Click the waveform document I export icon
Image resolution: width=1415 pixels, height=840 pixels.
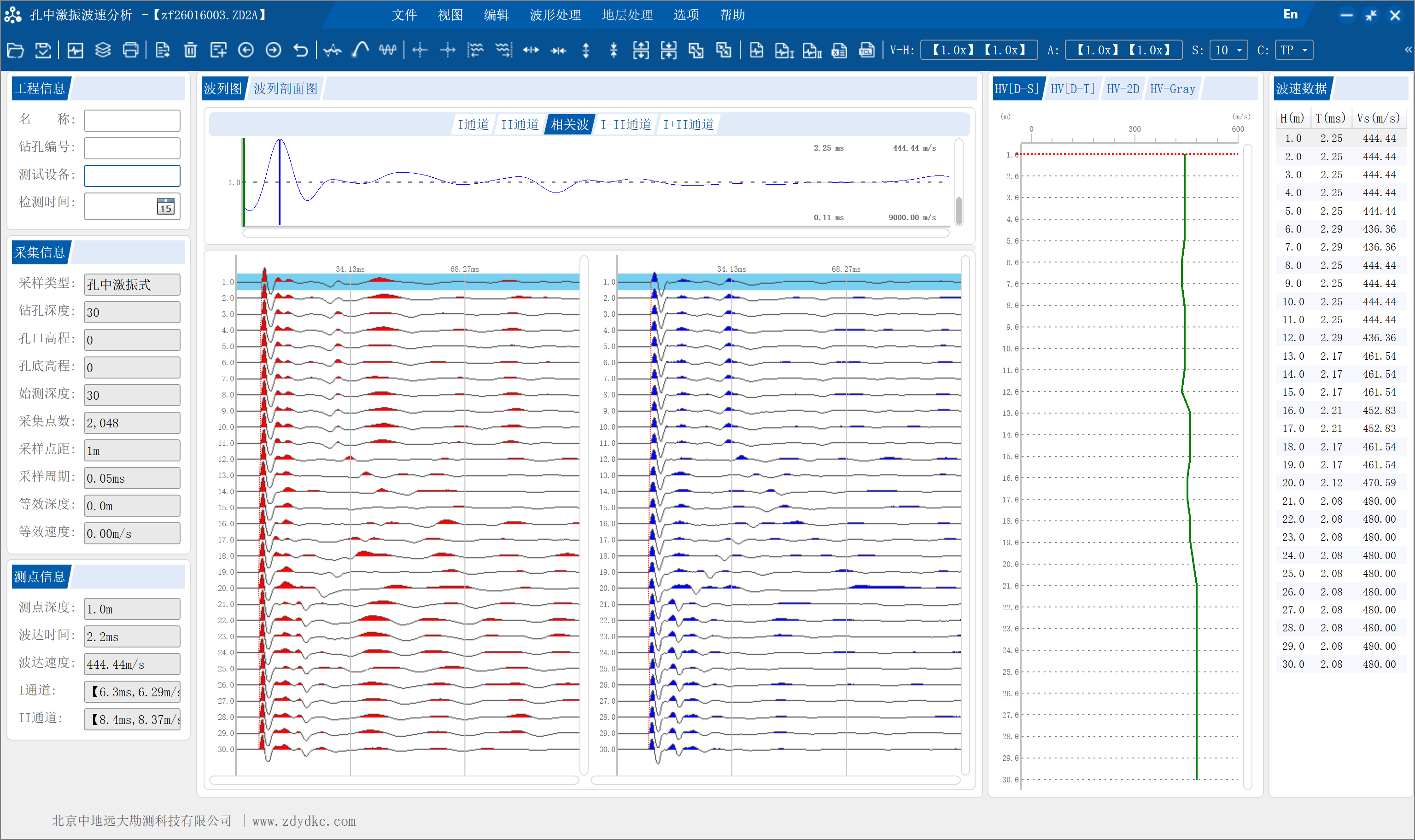tap(784, 50)
